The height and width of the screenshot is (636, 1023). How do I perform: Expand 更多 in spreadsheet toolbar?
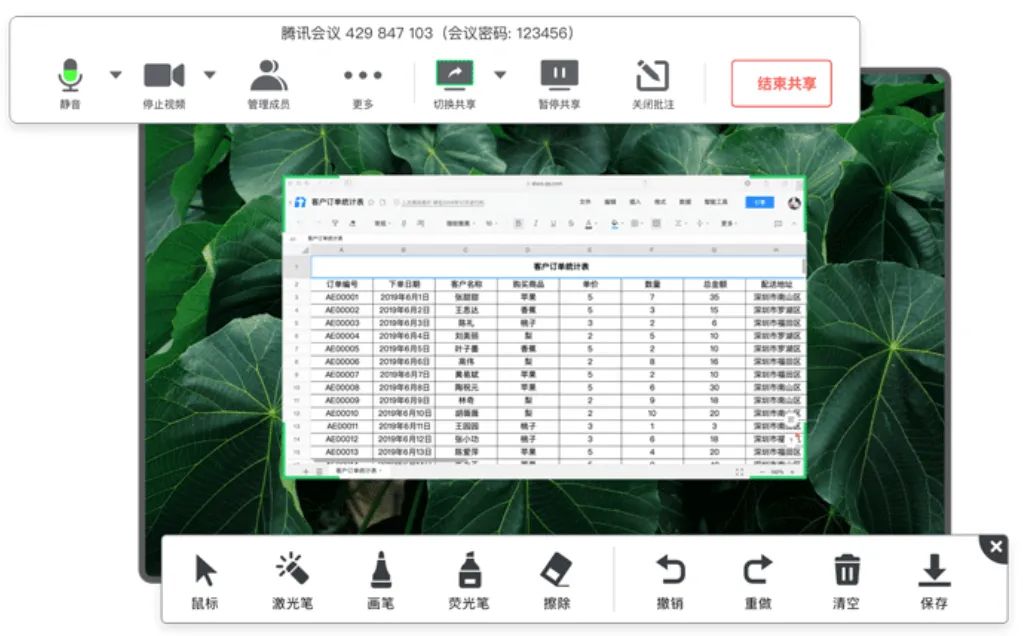[x=729, y=224]
